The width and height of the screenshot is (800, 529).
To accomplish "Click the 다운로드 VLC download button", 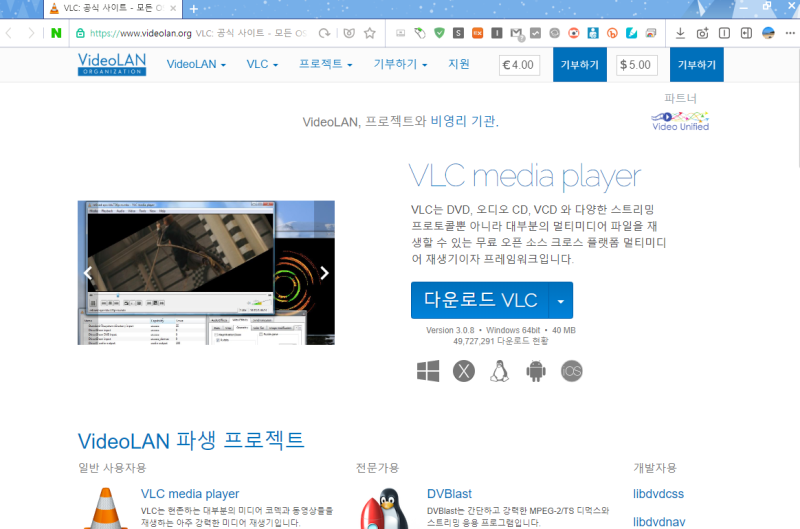I will pos(480,300).
